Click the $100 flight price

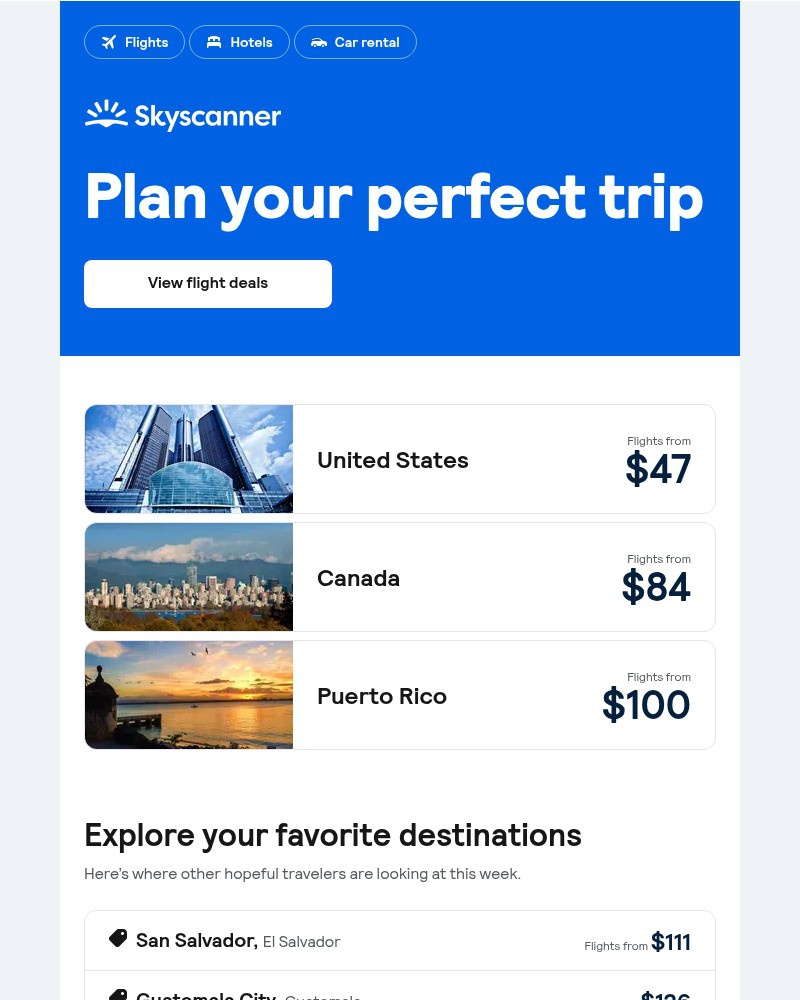pyautogui.click(x=646, y=705)
